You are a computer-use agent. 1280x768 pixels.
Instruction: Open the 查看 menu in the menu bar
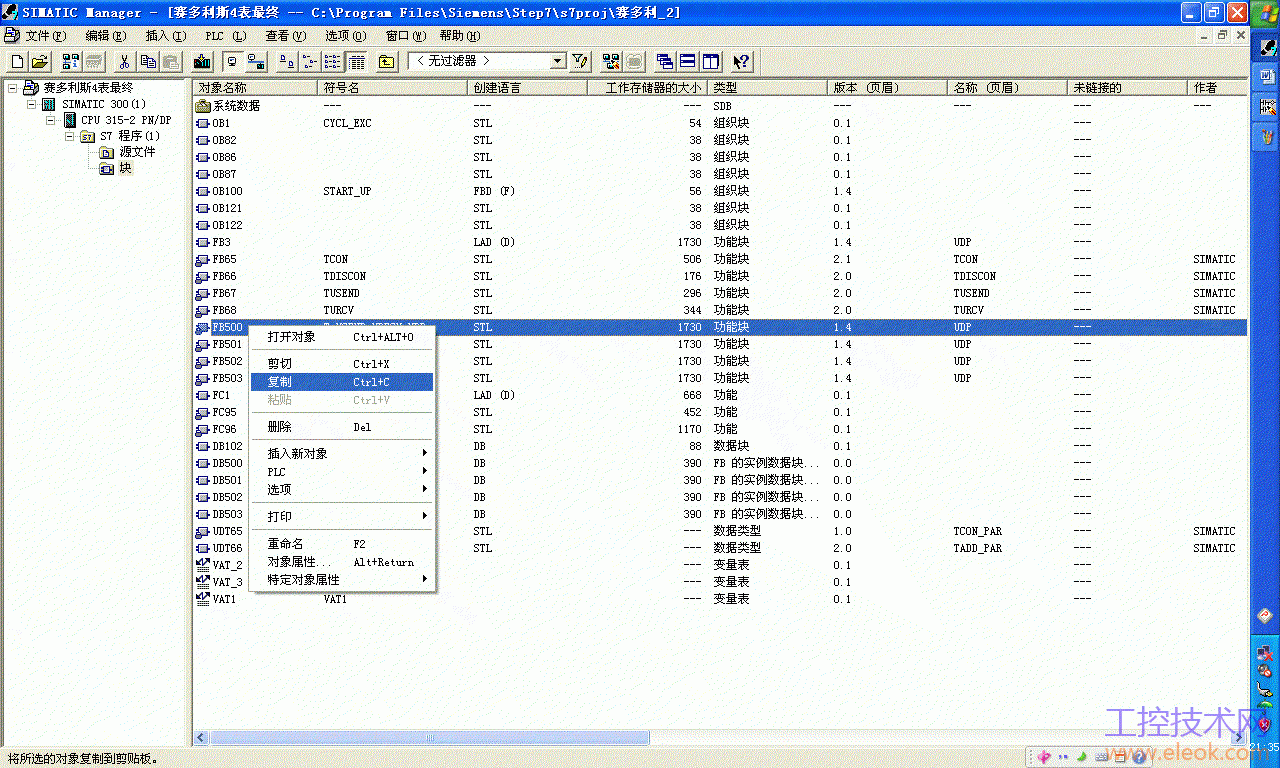286,36
